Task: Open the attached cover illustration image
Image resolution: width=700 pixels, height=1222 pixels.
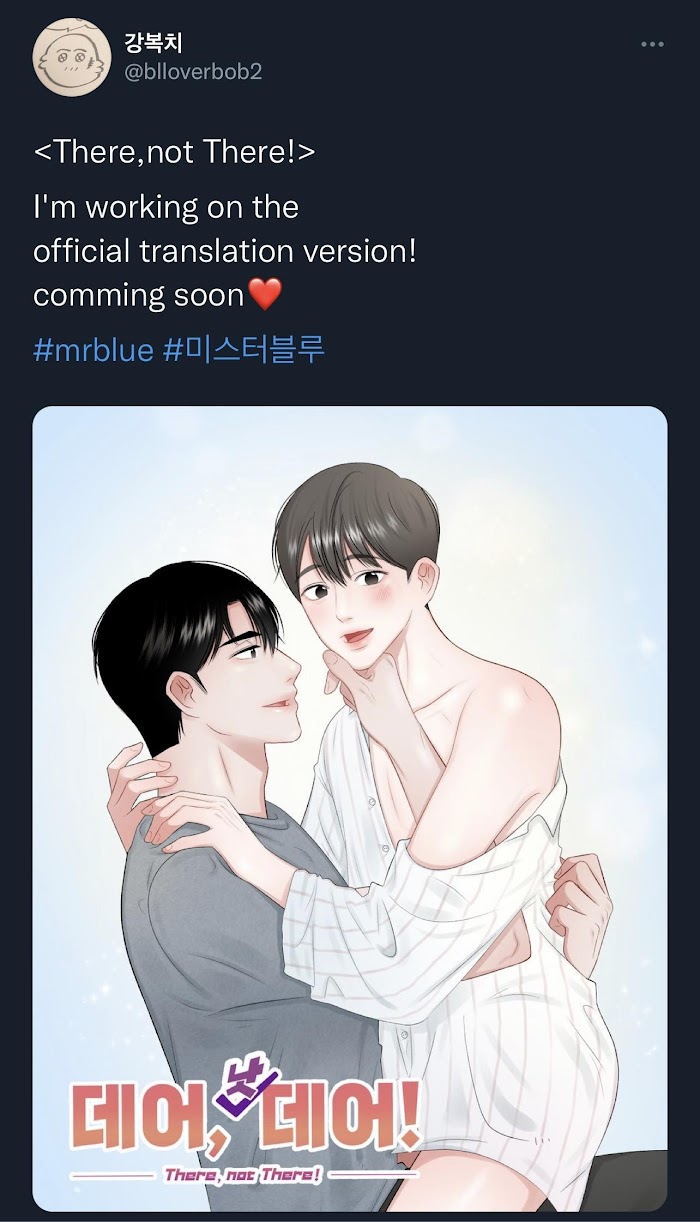Action: click(x=350, y=809)
